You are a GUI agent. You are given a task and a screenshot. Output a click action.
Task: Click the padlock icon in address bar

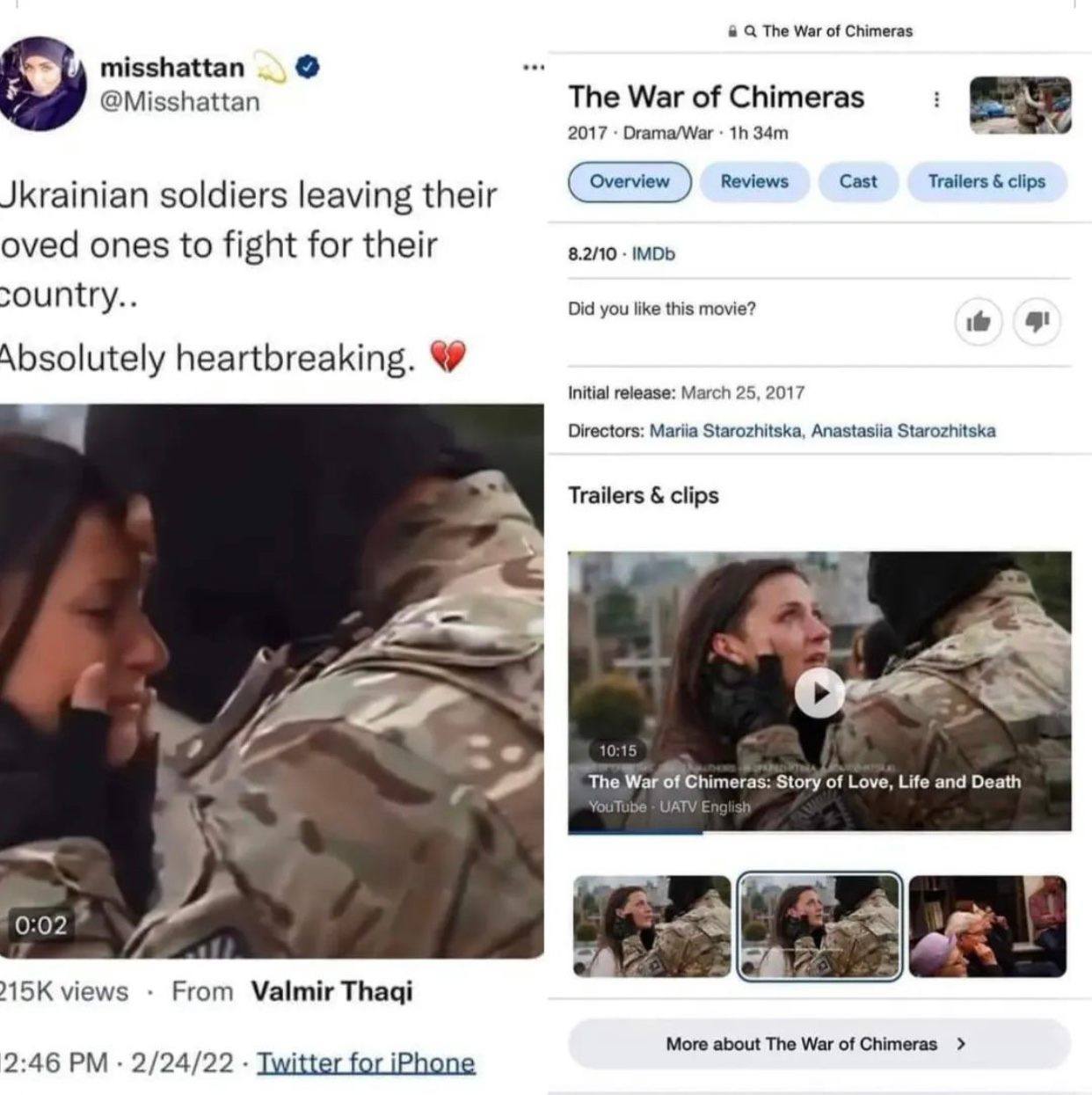click(733, 32)
